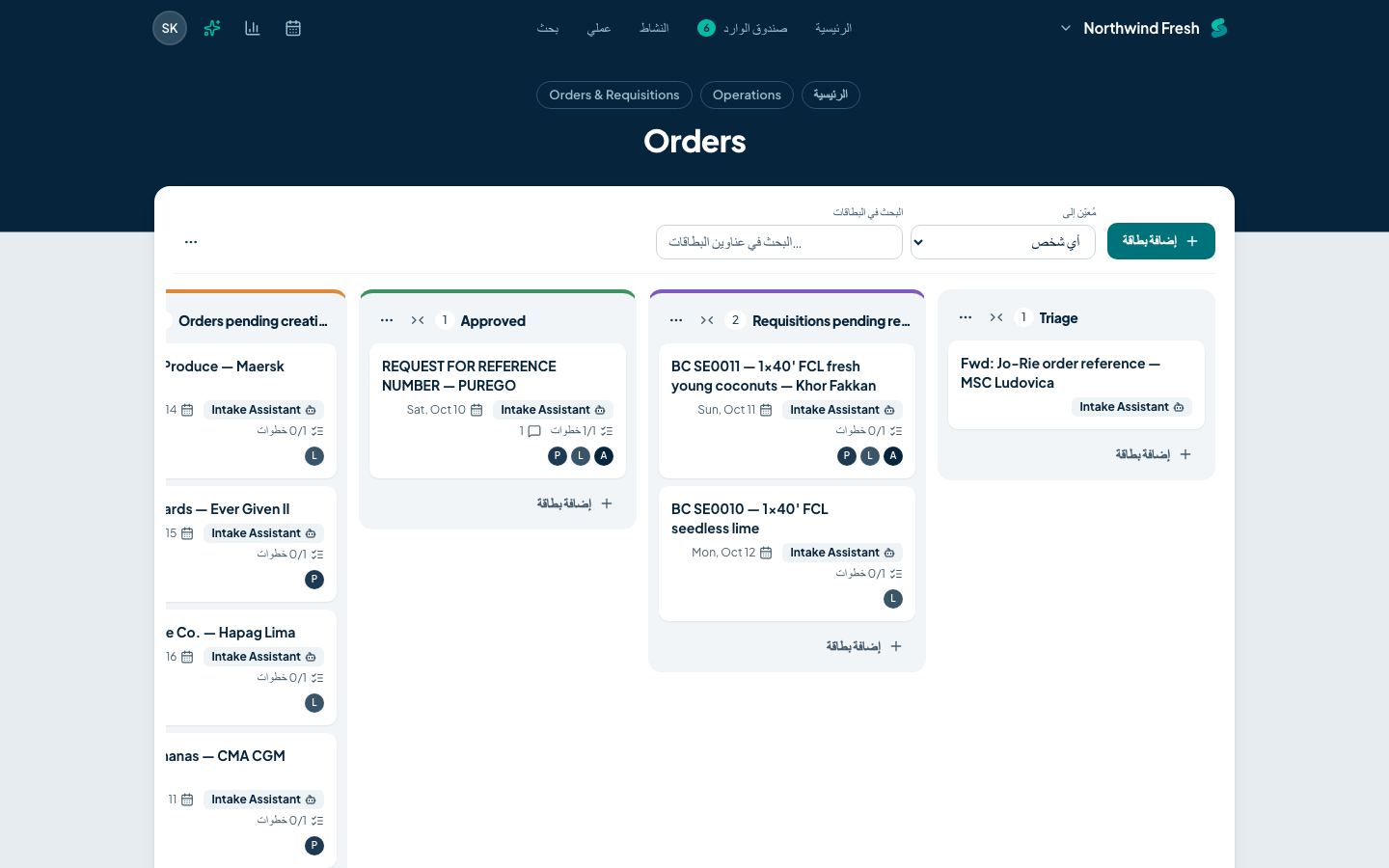Go to the النشاط activity nav item
1389x868 pixels.
[x=654, y=28]
